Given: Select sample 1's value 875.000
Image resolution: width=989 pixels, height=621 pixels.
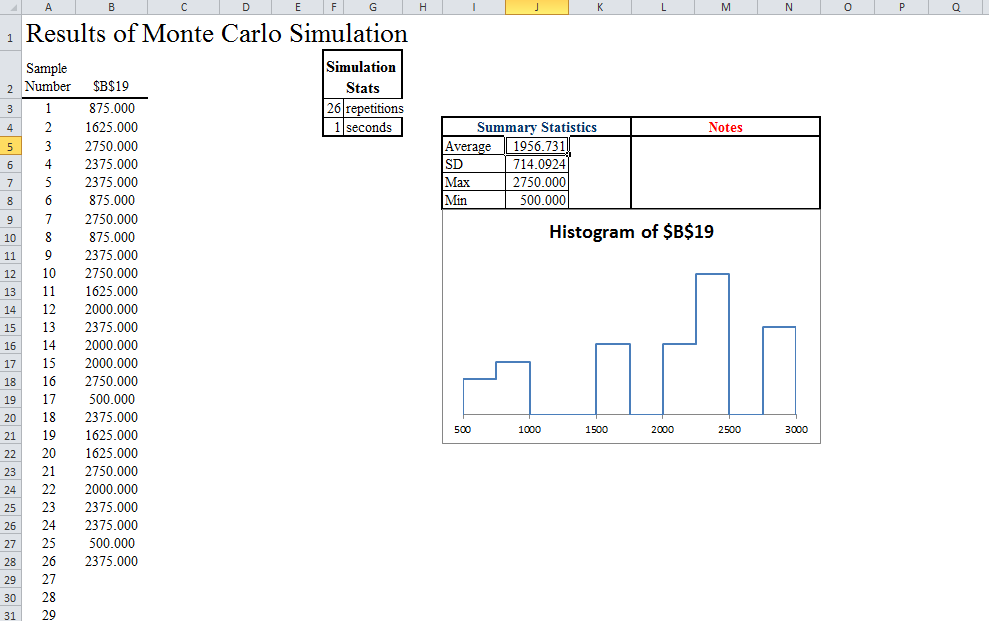Looking at the screenshot, I should 112,108.
